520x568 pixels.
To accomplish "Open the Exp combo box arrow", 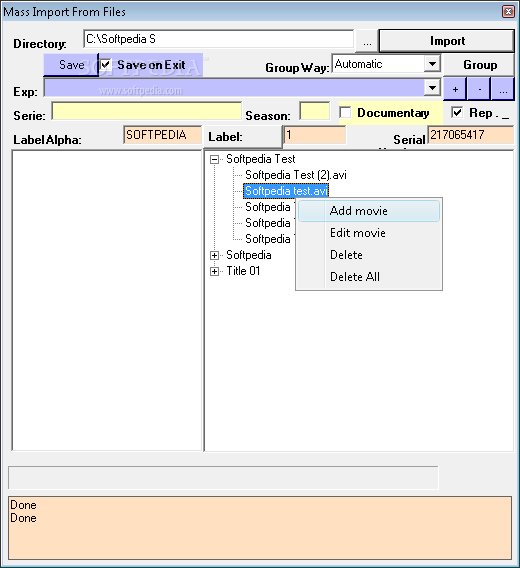I will click(432, 88).
